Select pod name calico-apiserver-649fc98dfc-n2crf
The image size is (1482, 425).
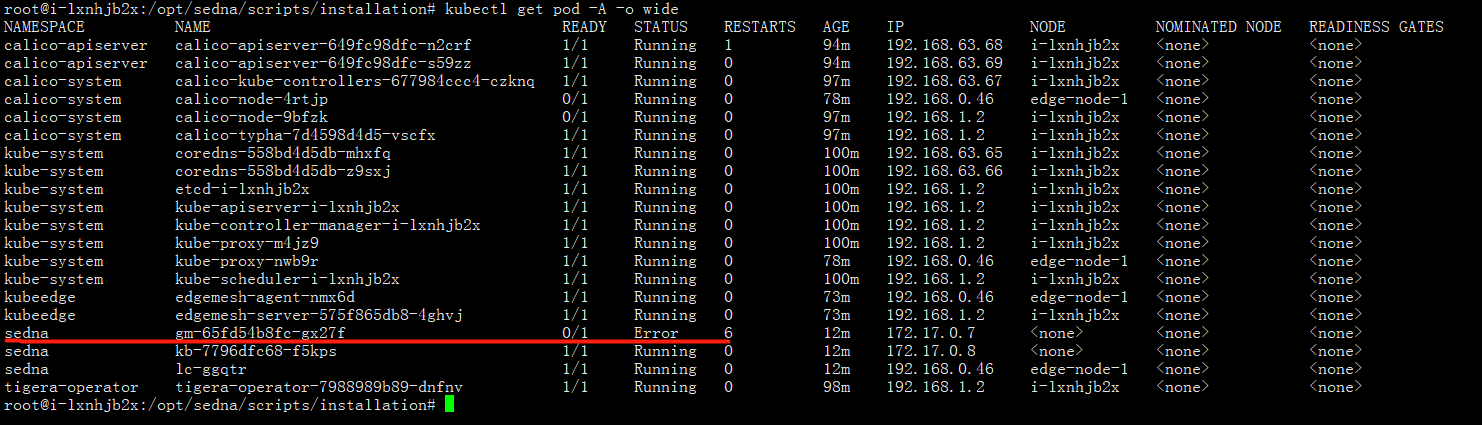[323, 45]
